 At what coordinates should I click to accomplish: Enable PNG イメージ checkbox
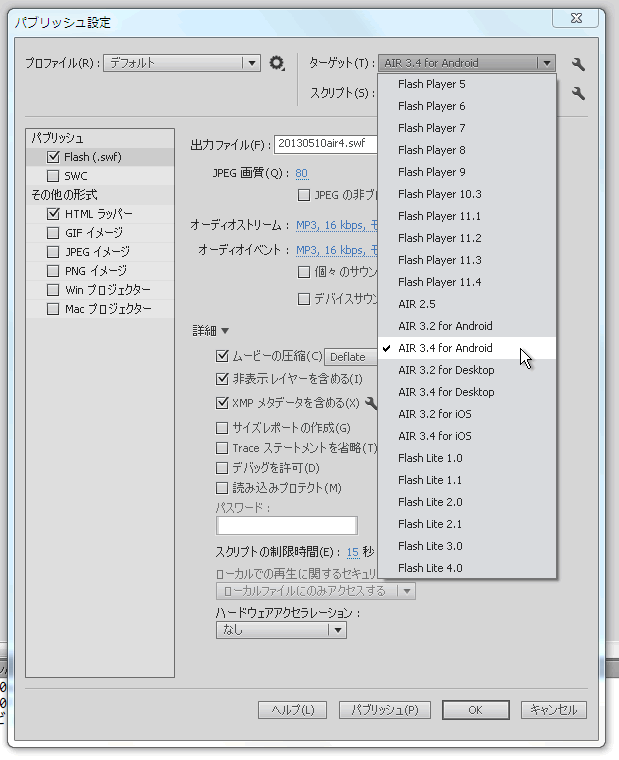pos(53,271)
